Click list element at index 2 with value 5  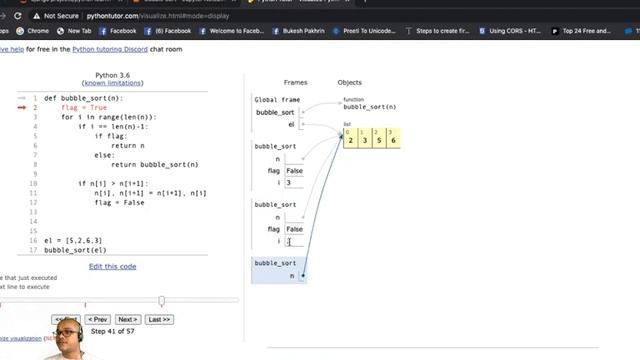click(379, 138)
